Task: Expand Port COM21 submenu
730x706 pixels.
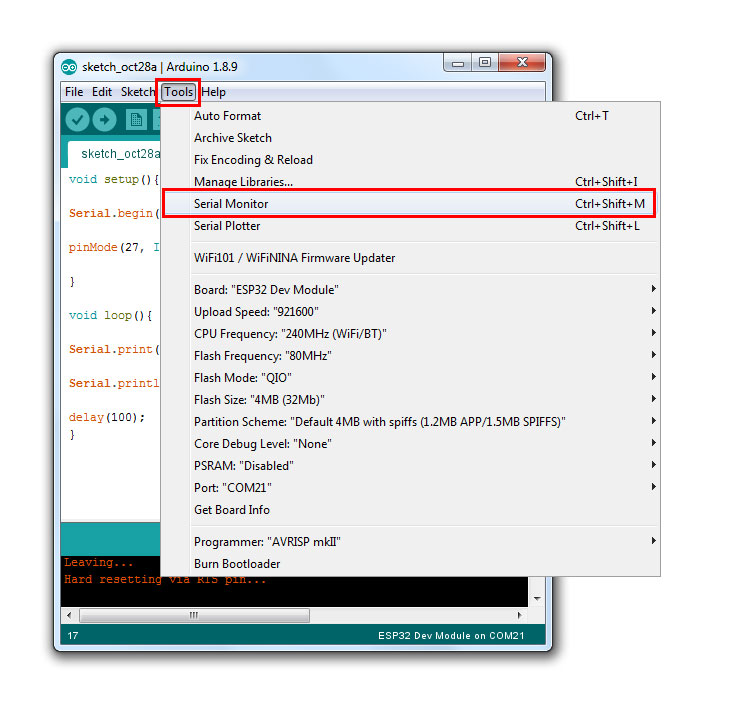Action: coord(411,488)
